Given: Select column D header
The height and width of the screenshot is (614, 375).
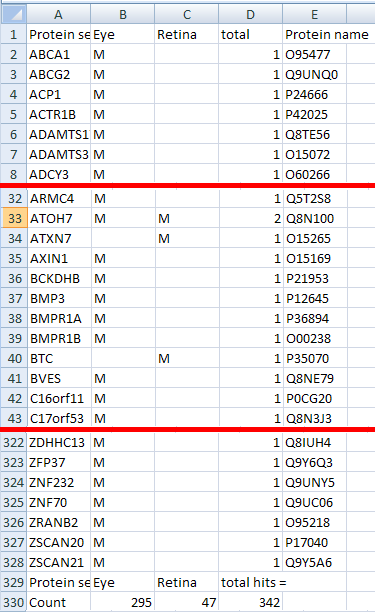Looking at the screenshot, I should click(x=251, y=14).
